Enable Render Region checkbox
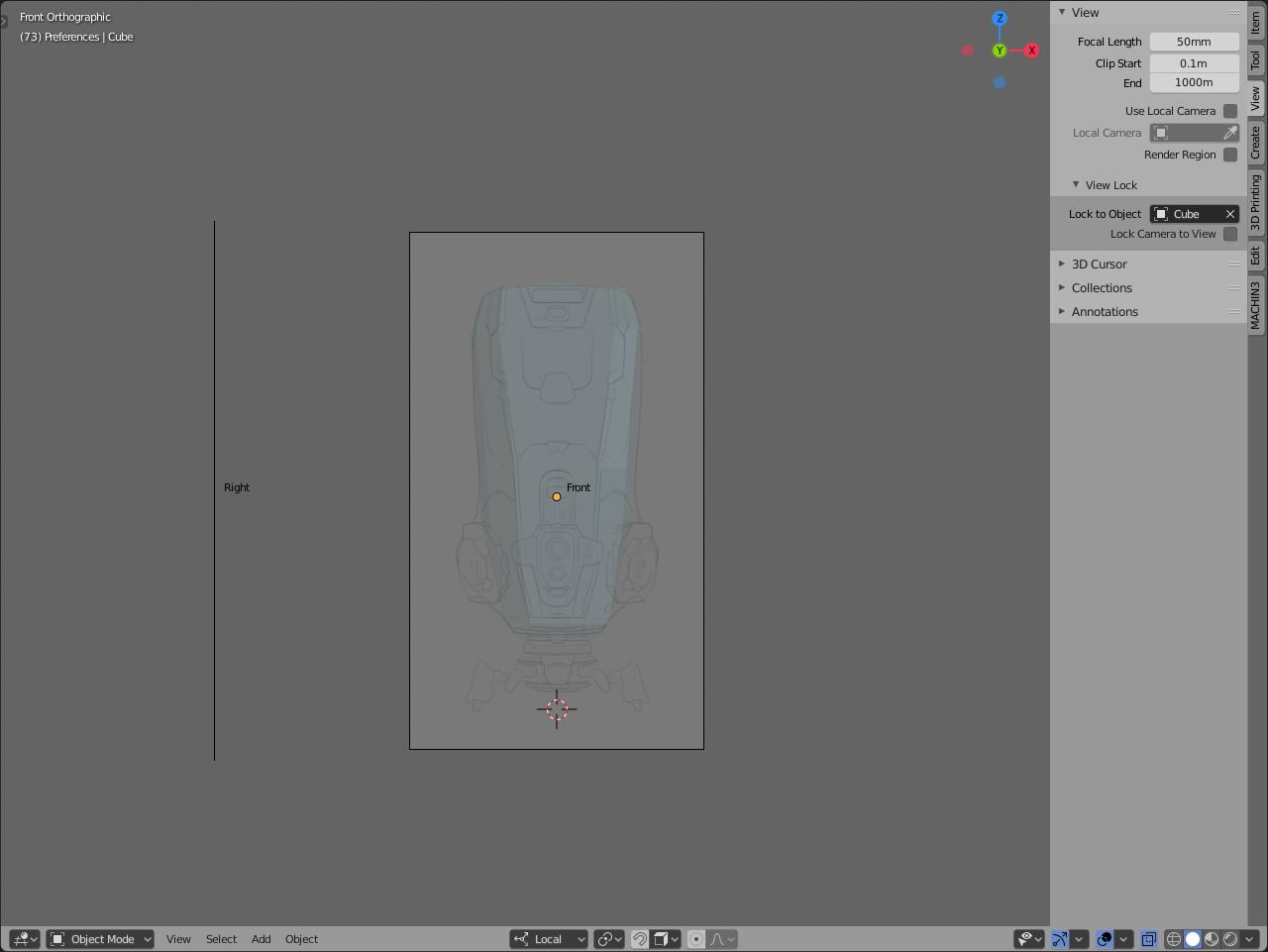Viewport: 1268px width, 952px height. pos(1230,155)
